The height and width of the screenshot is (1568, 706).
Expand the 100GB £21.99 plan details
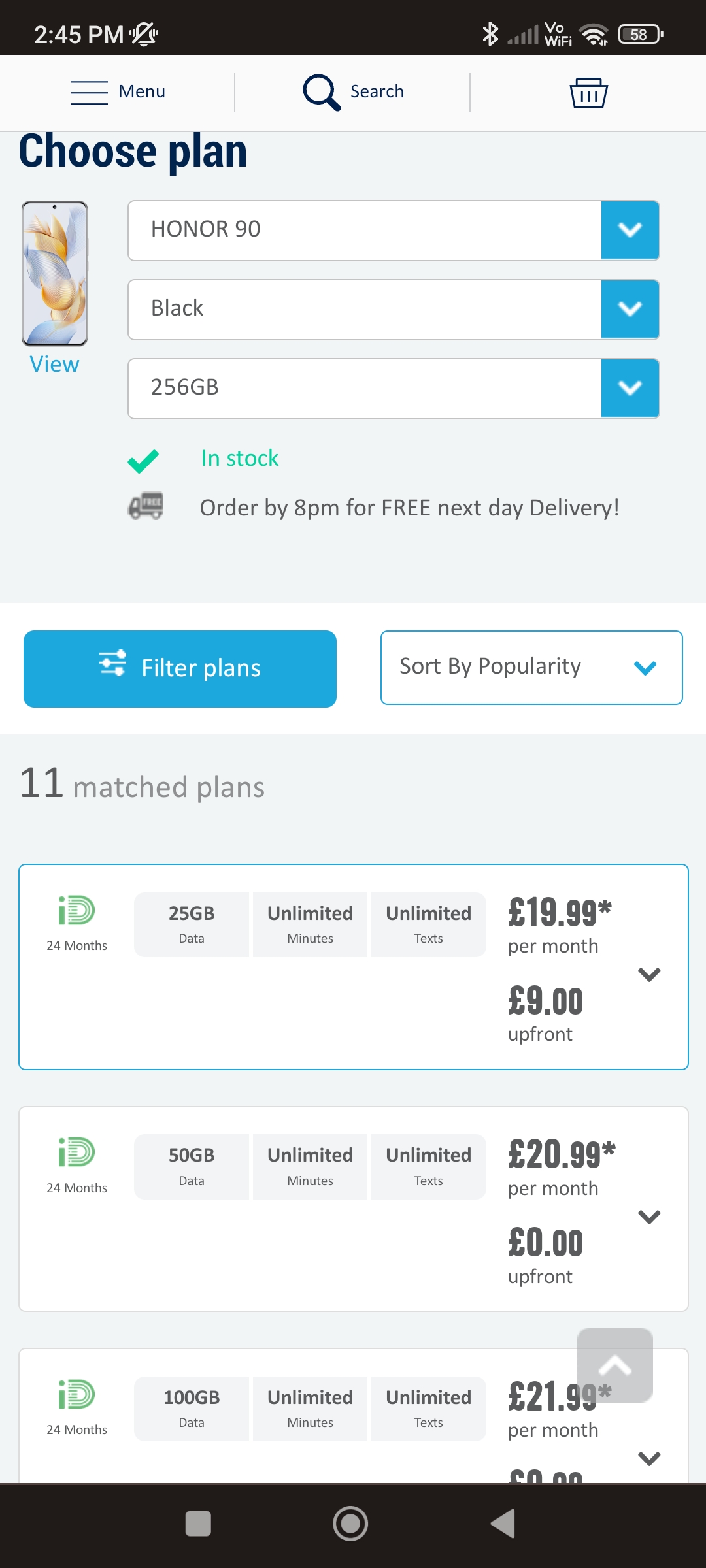tap(649, 1458)
